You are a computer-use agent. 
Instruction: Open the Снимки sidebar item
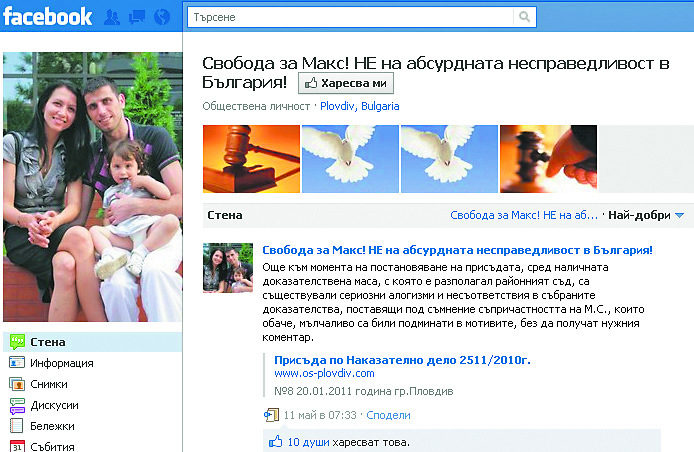pos(49,384)
